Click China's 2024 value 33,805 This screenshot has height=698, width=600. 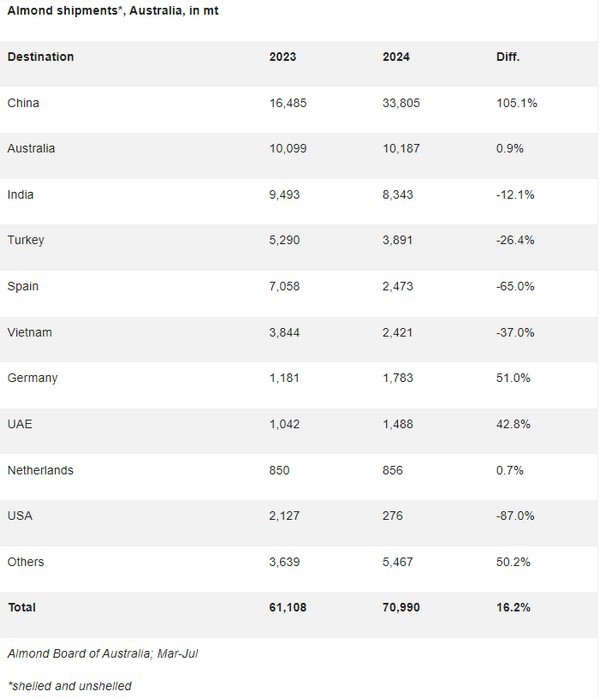point(403,103)
